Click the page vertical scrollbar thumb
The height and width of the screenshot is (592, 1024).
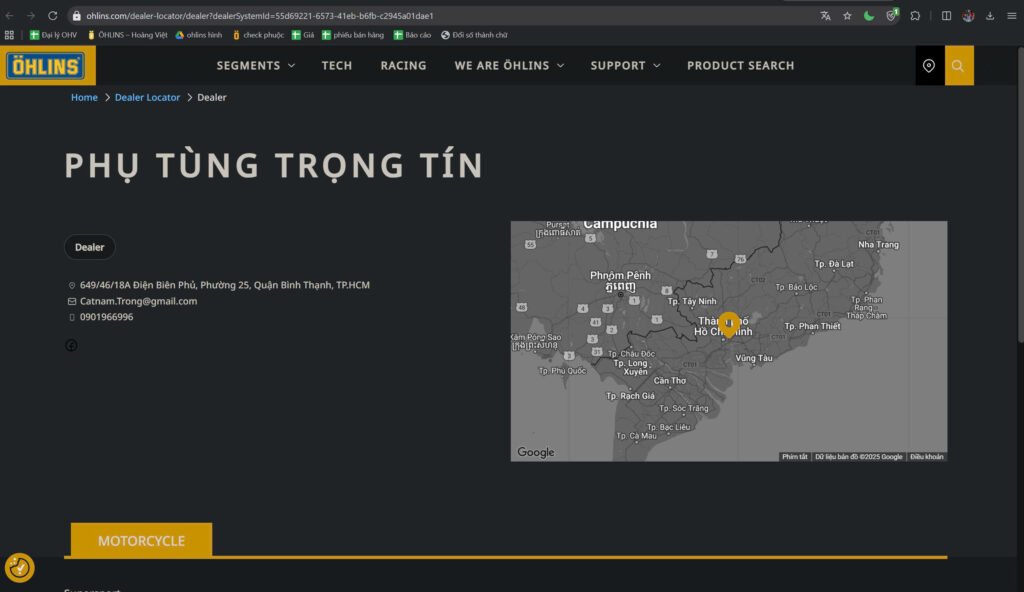click(1020, 193)
